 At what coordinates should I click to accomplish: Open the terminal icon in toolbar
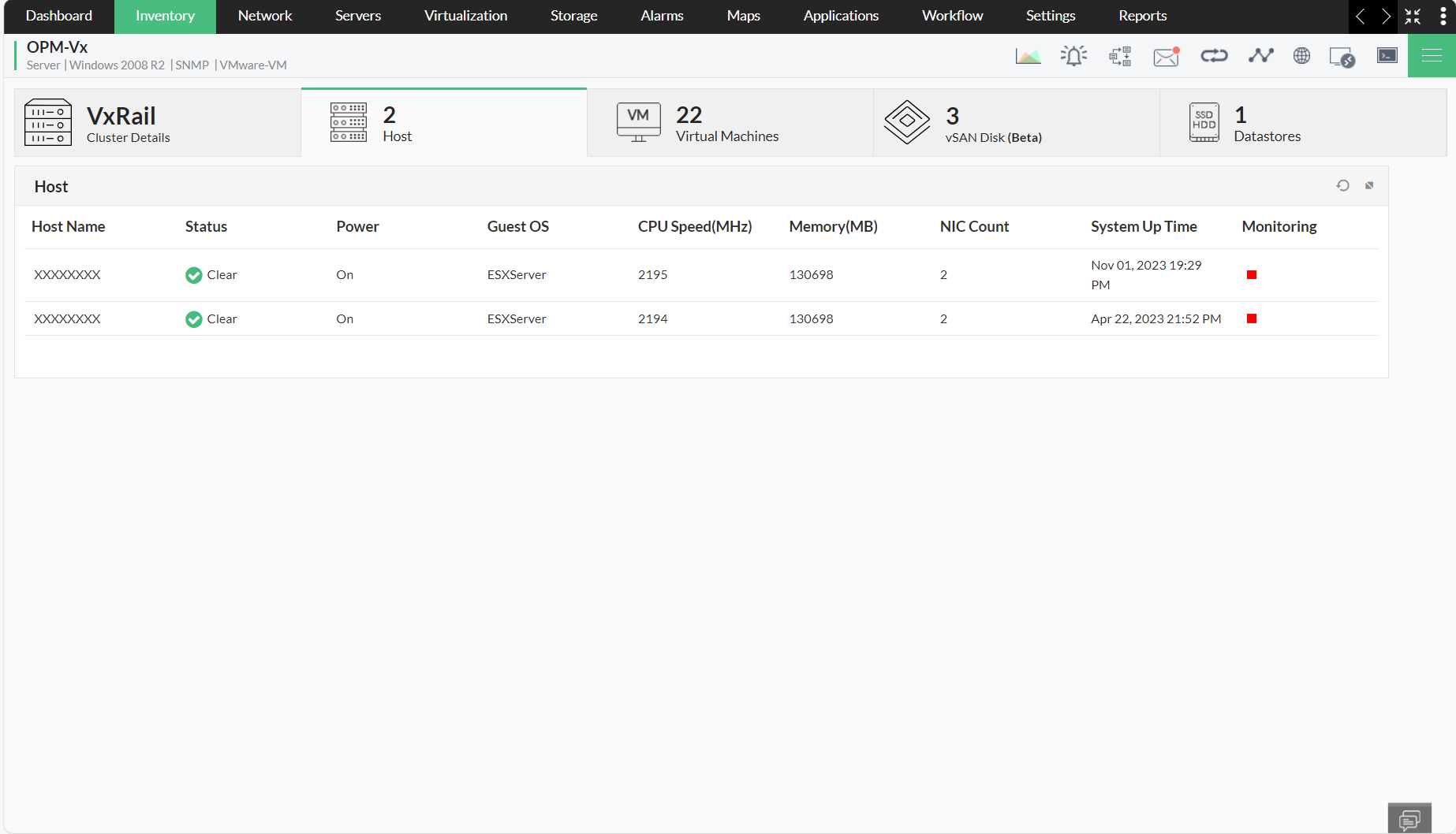(x=1387, y=55)
